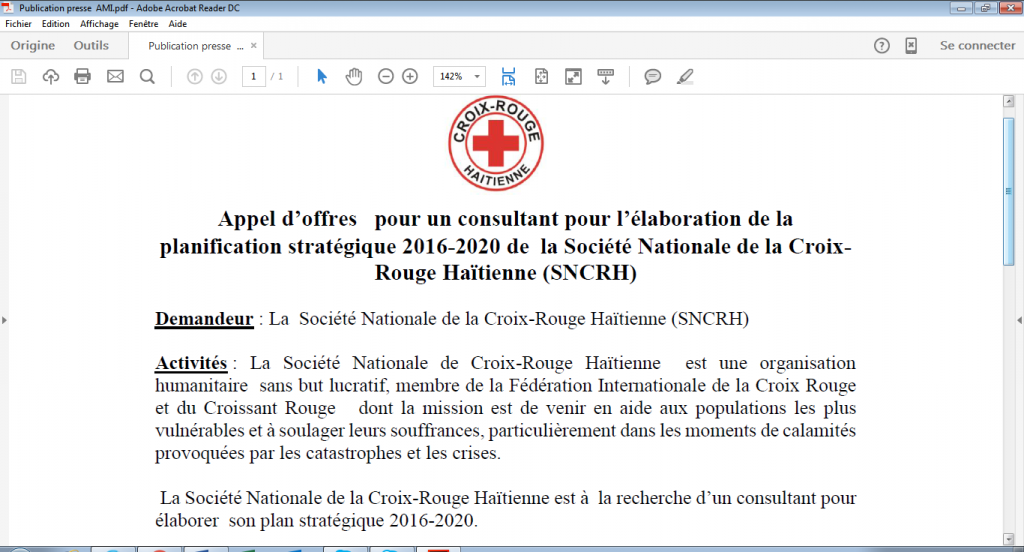This screenshot has height=552, width=1024.
Task: Click the page number input field
Action: (x=253, y=76)
